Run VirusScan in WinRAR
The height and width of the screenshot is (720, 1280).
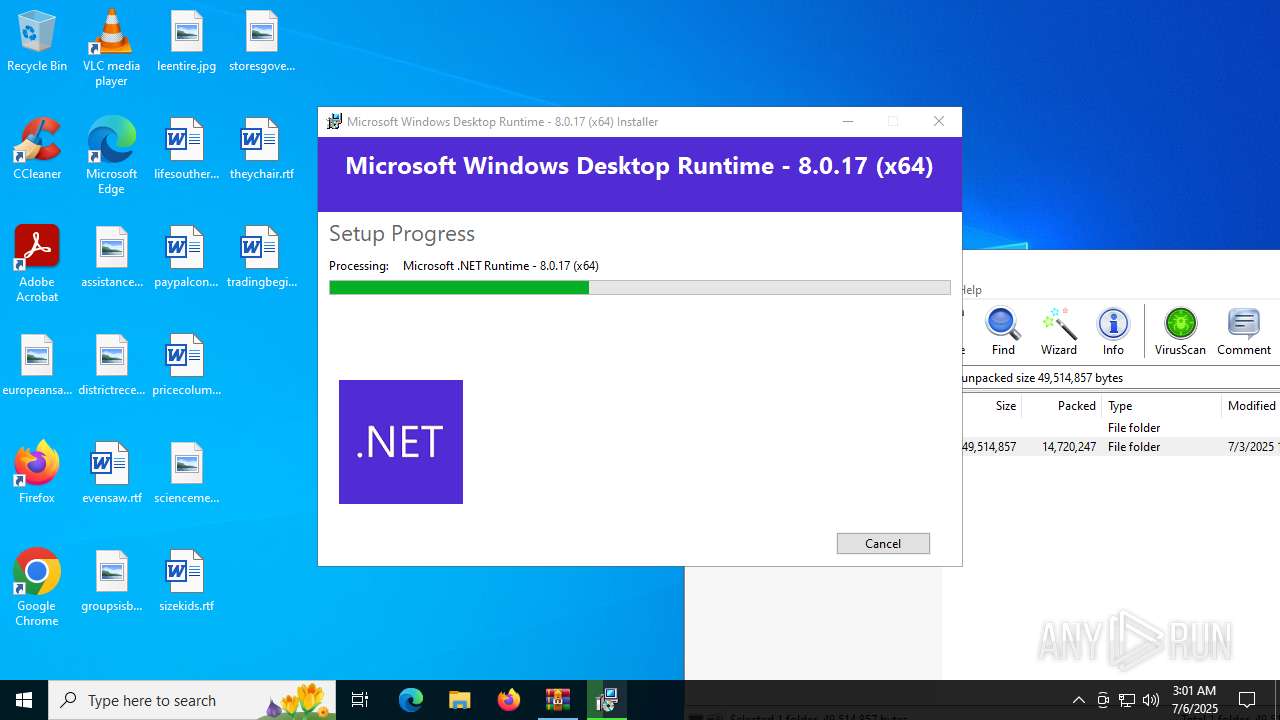click(1180, 332)
